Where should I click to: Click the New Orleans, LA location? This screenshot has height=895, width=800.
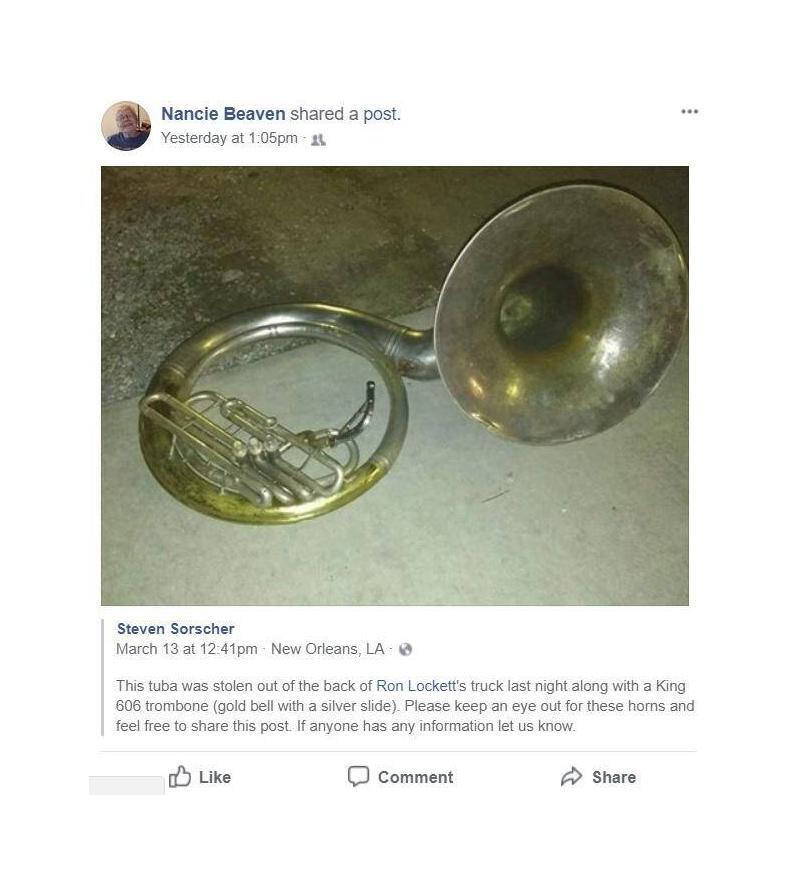[328, 649]
